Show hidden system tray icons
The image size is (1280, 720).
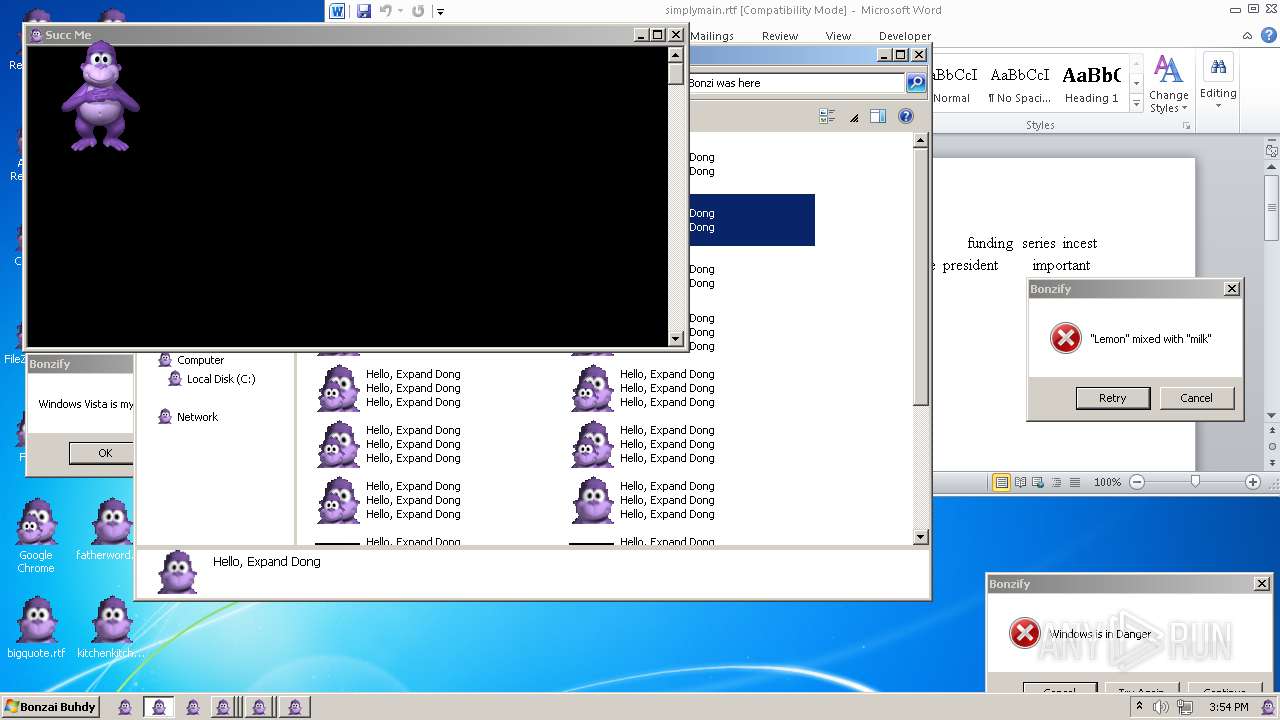point(1139,707)
